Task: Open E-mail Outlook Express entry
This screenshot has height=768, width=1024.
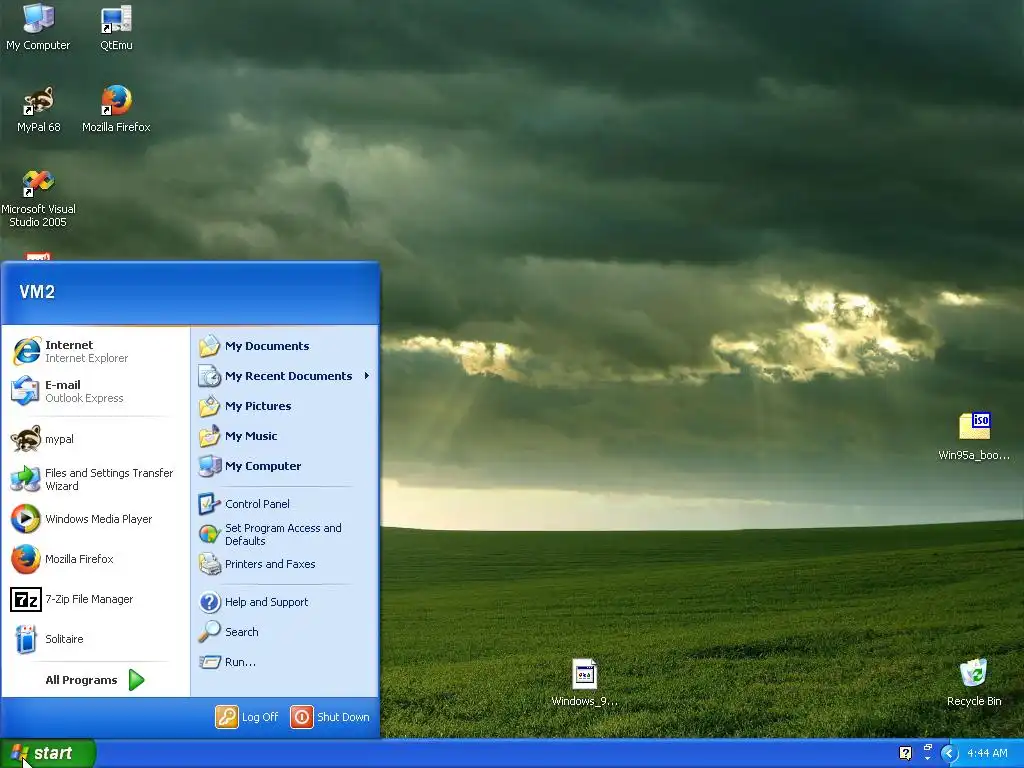Action: [95, 391]
